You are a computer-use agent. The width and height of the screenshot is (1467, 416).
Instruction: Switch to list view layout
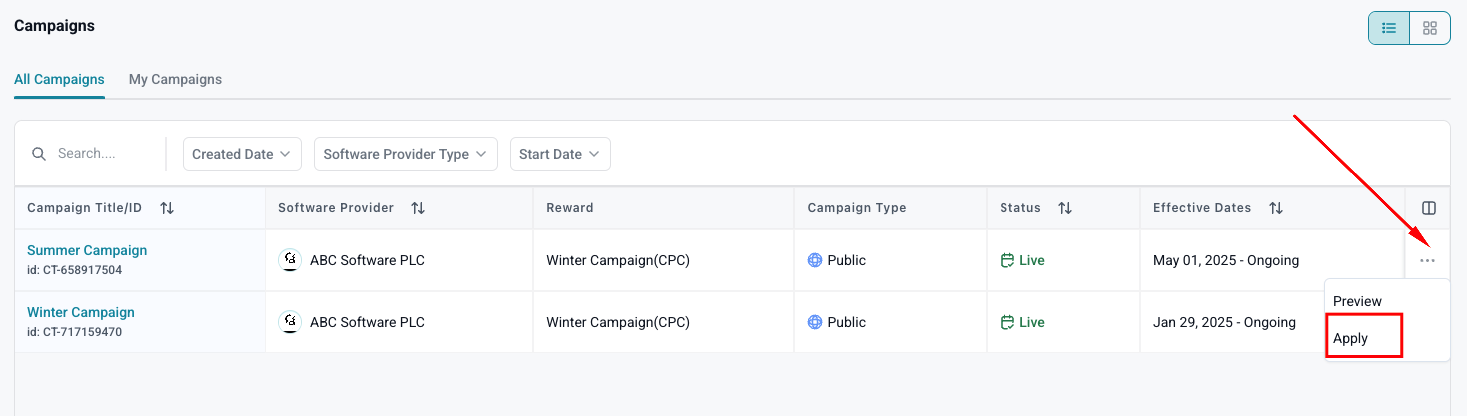(x=1389, y=28)
